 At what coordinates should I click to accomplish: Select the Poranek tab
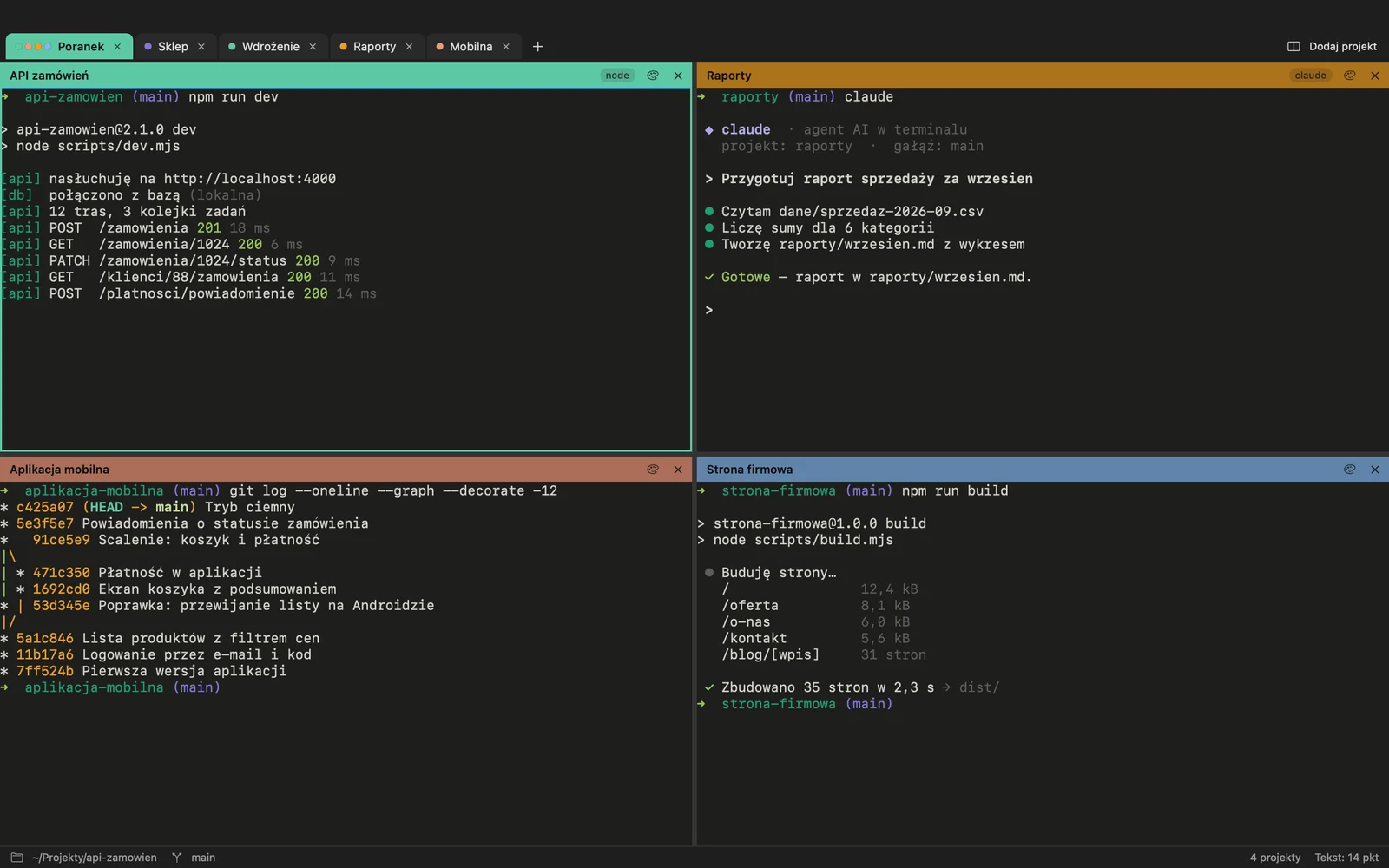tap(69, 47)
